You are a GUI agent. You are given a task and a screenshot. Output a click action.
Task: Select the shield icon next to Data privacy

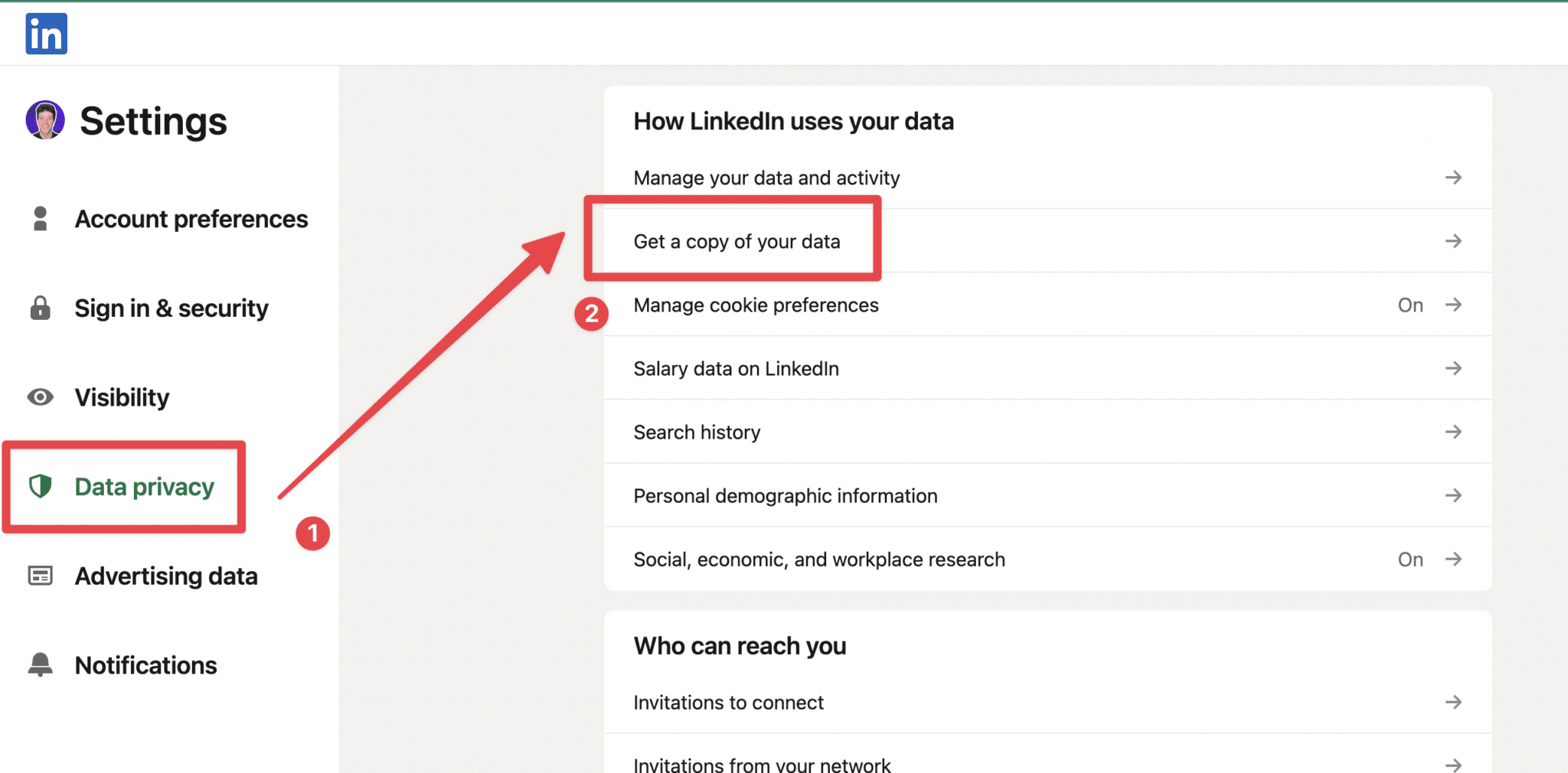click(41, 486)
